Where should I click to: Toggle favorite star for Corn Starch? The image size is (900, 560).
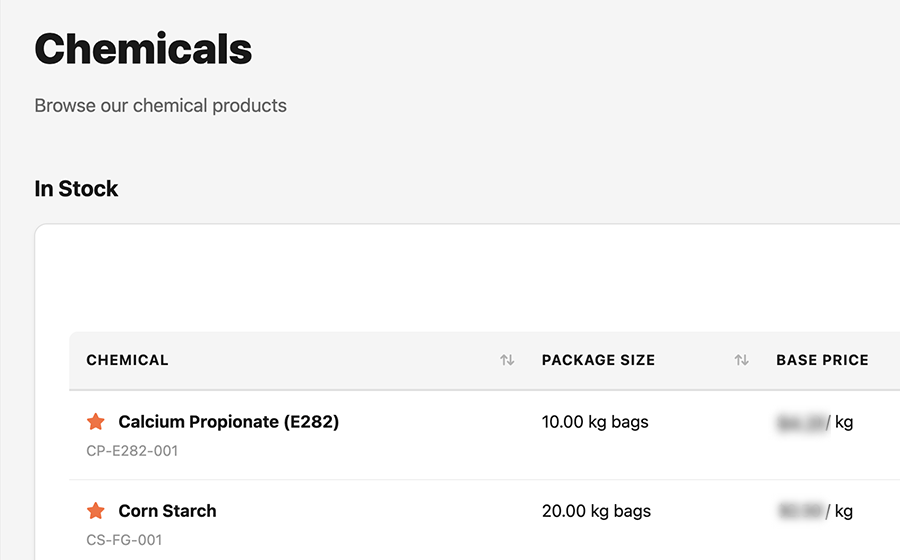pyautogui.click(x=96, y=511)
